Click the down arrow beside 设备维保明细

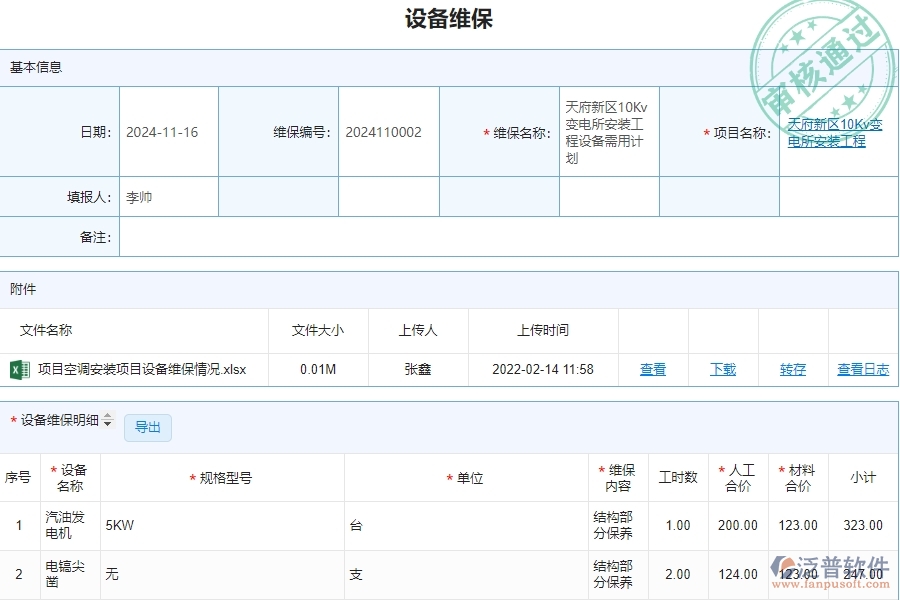pyautogui.click(x=108, y=424)
